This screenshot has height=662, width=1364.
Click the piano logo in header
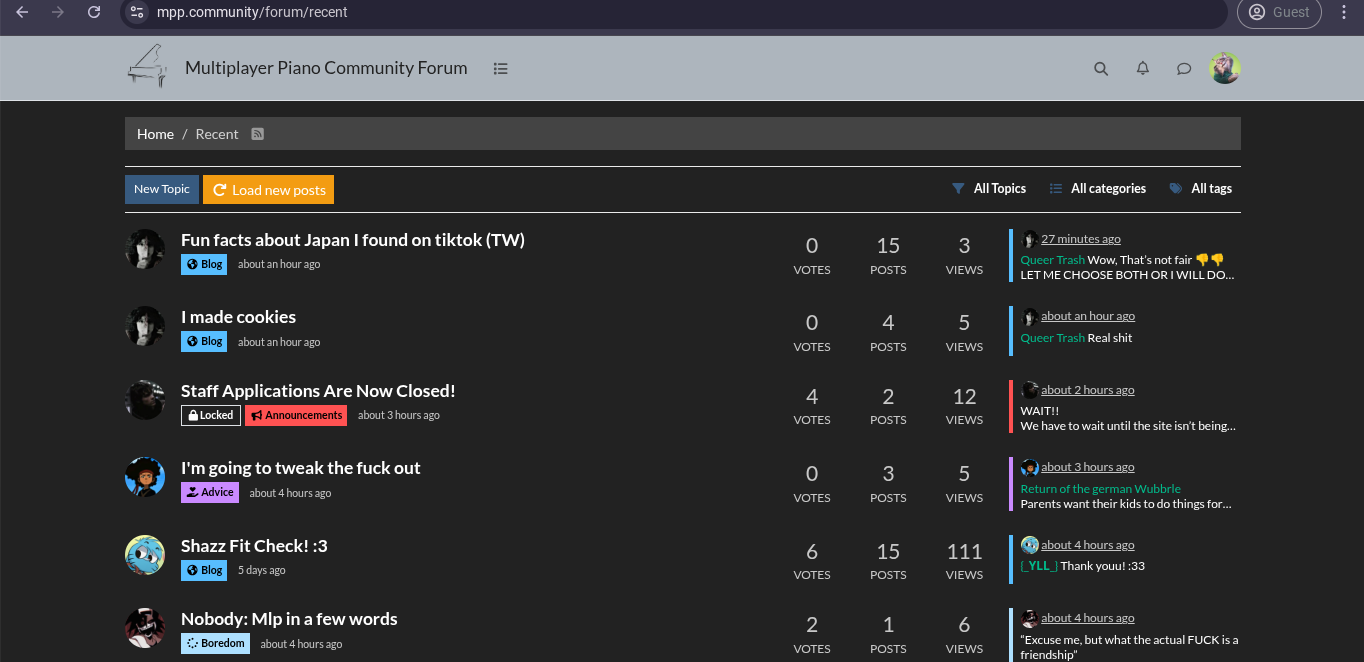(x=147, y=67)
